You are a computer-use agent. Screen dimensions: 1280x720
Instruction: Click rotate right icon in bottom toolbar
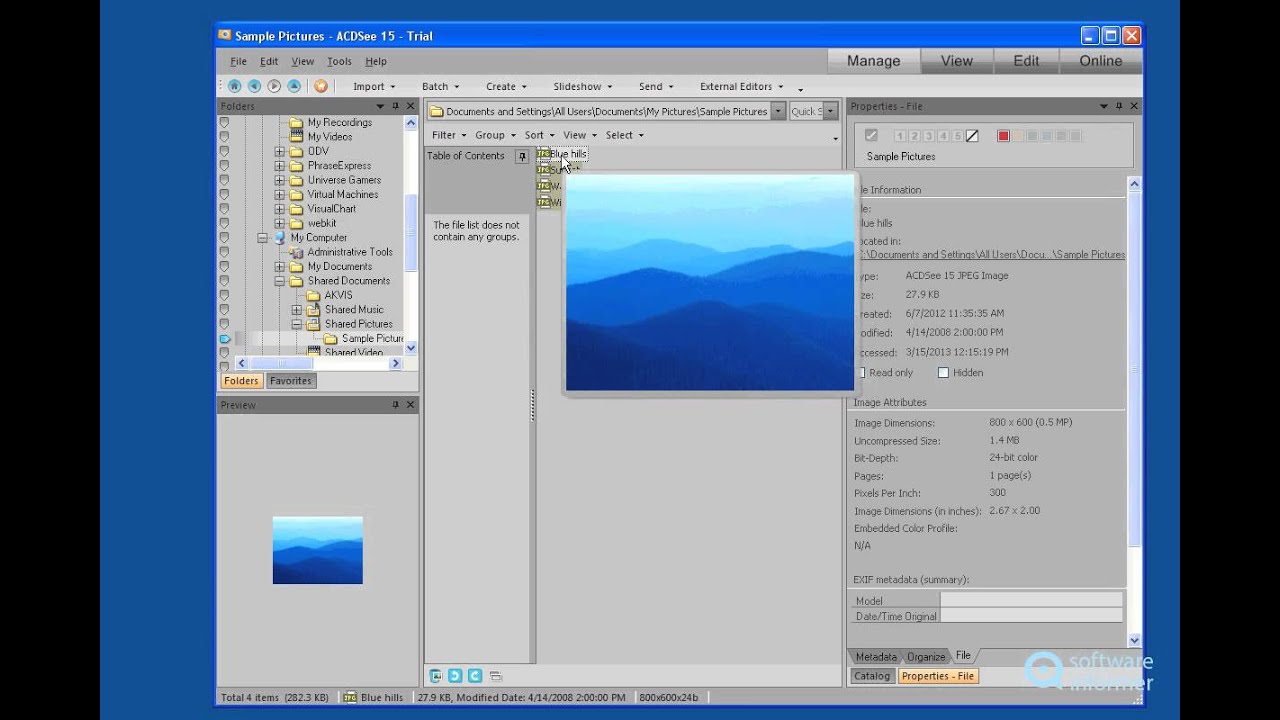coord(475,676)
